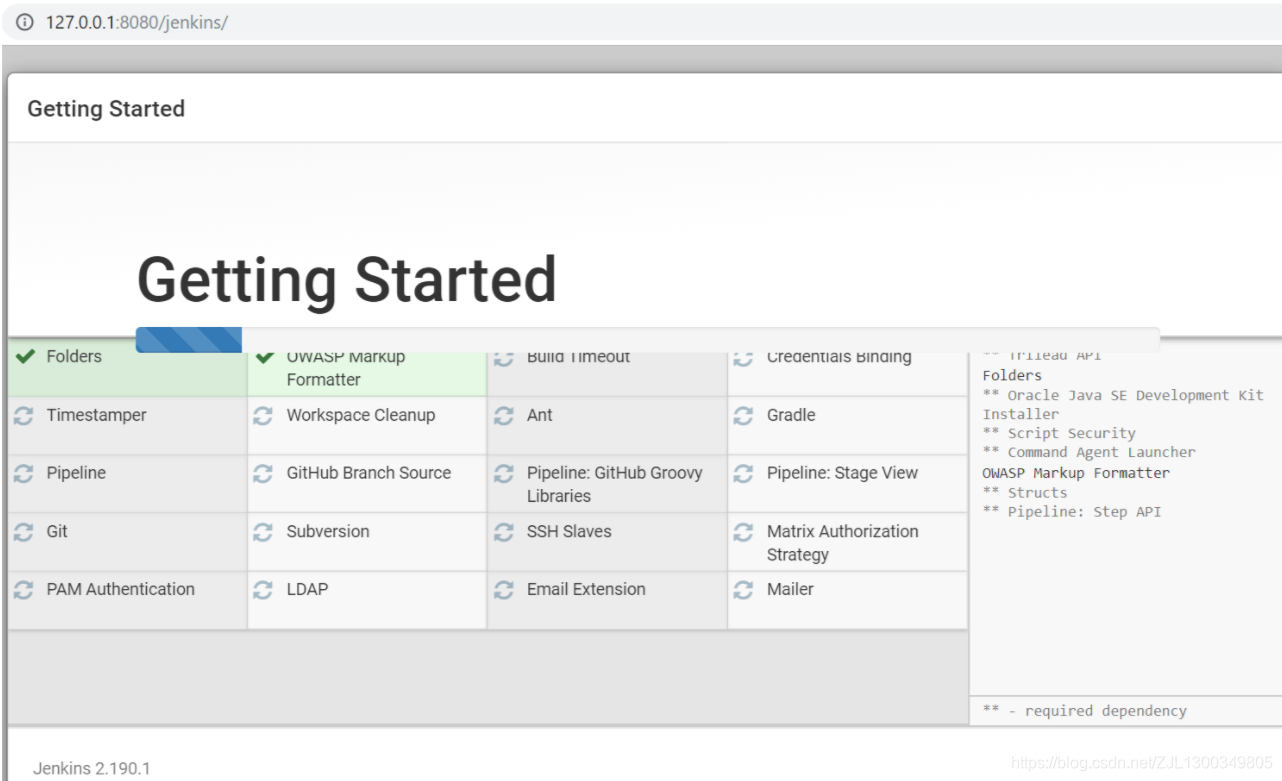The height and width of the screenshot is (781, 1282).
Task: Click the browser address bar URL
Action: point(137,22)
